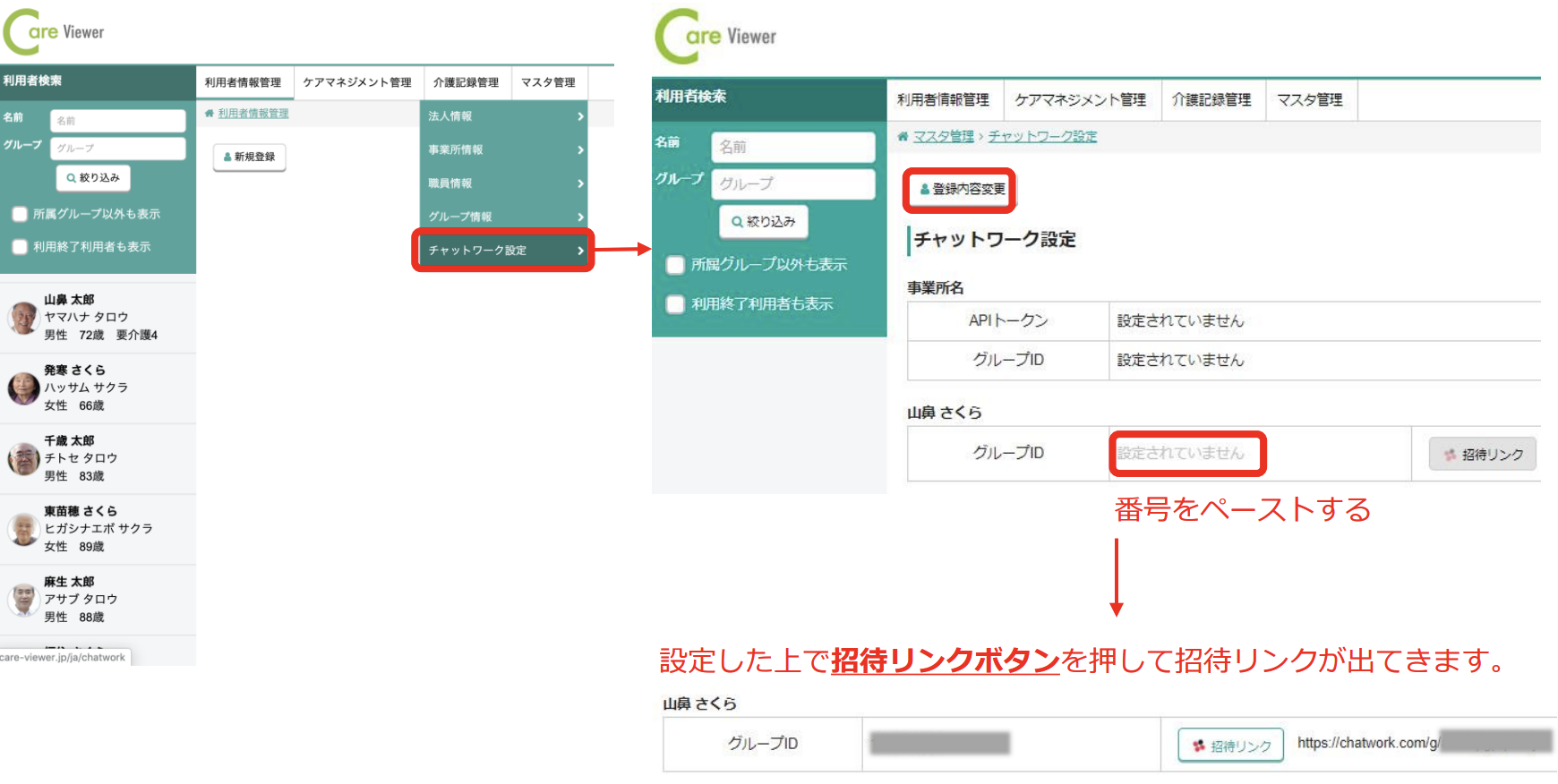Select 東苗穂 さくら's avatar photo

(x=23, y=529)
